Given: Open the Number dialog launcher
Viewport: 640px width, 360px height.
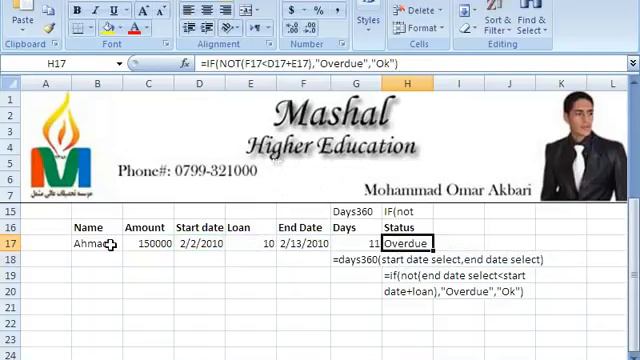Looking at the screenshot, I should 342,43.
